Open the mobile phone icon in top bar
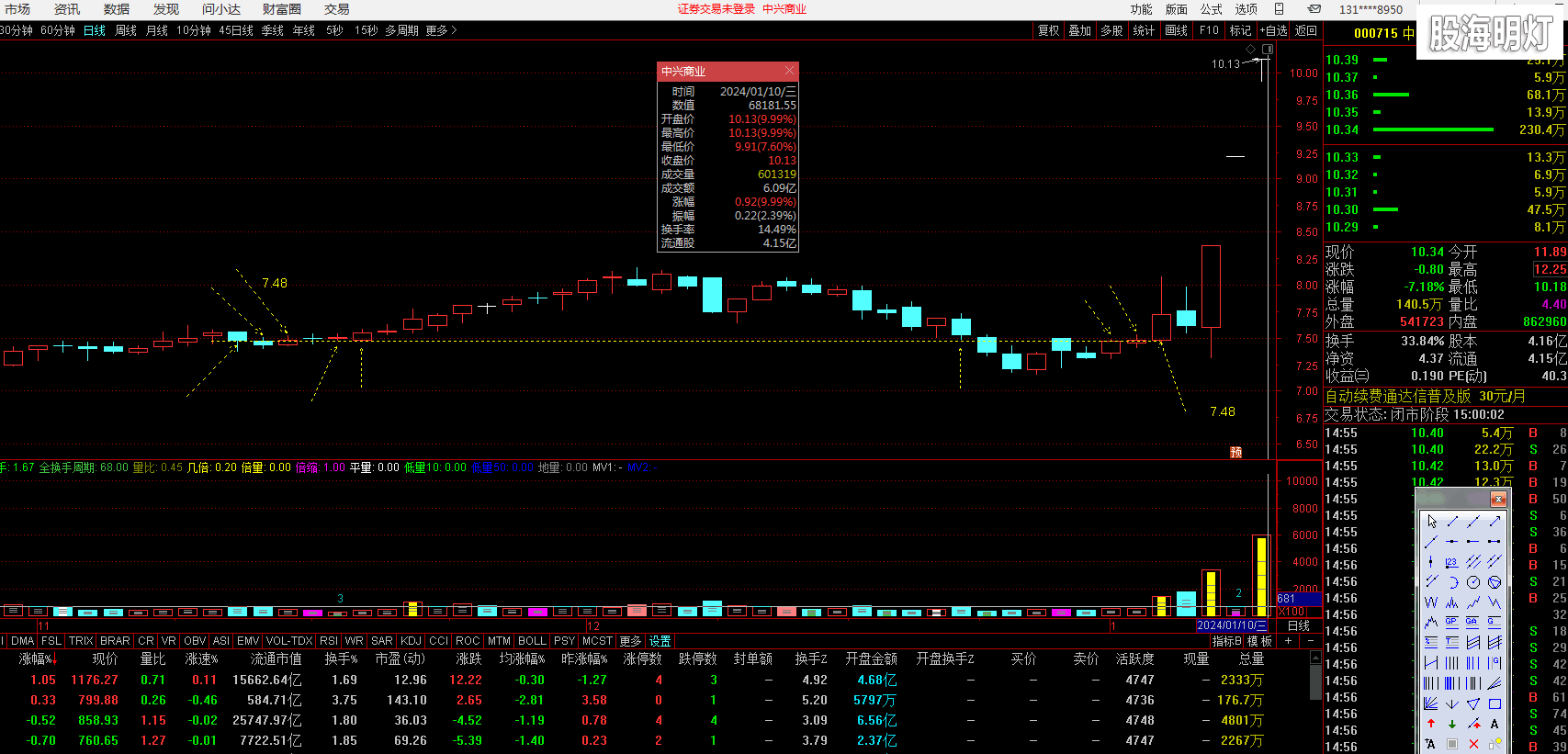The image size is (1568, 754). coord(1280,9)
